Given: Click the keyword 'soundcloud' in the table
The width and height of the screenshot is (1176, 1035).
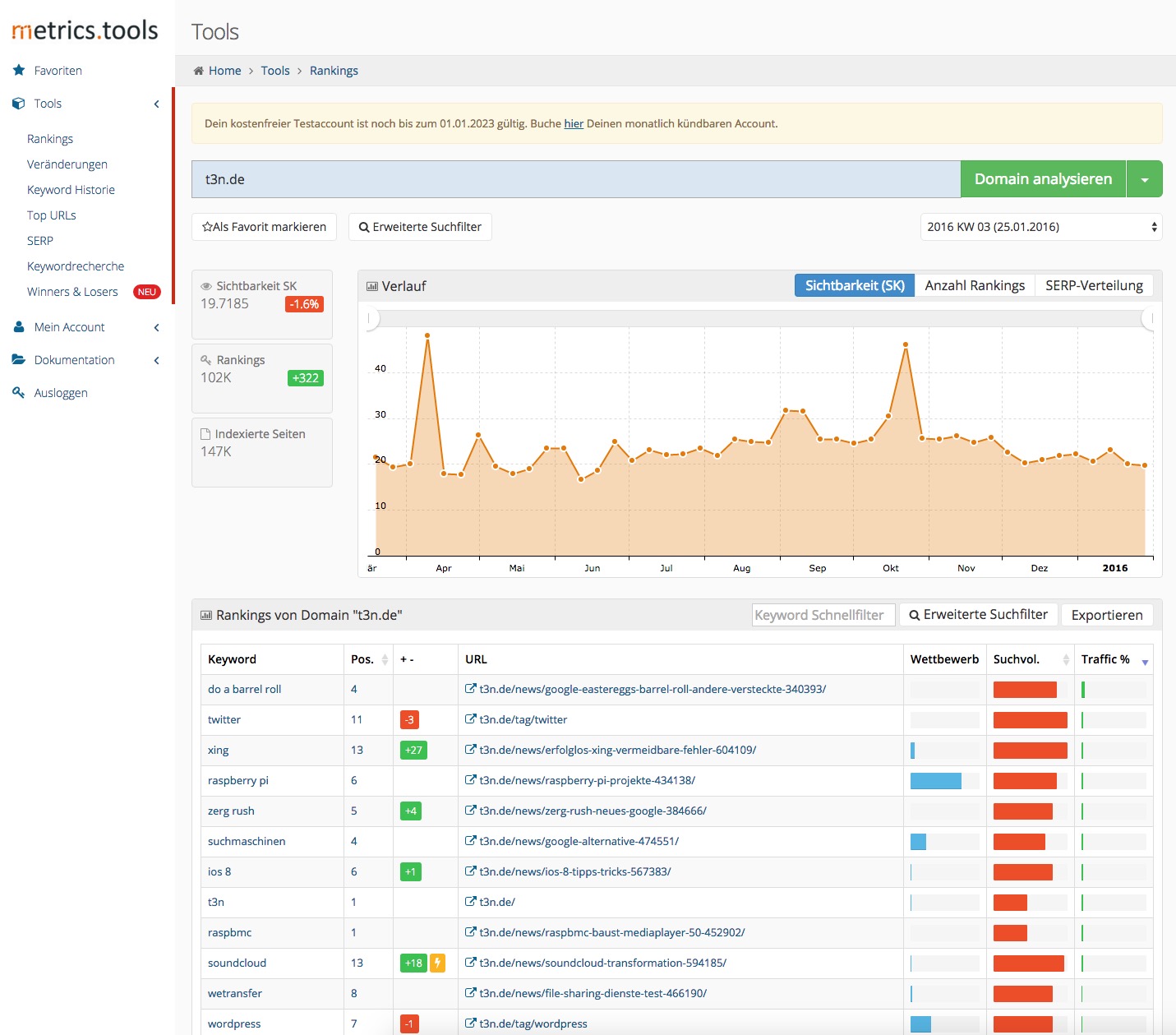Looking at the screenshot, I should click(x=237, y=963).
